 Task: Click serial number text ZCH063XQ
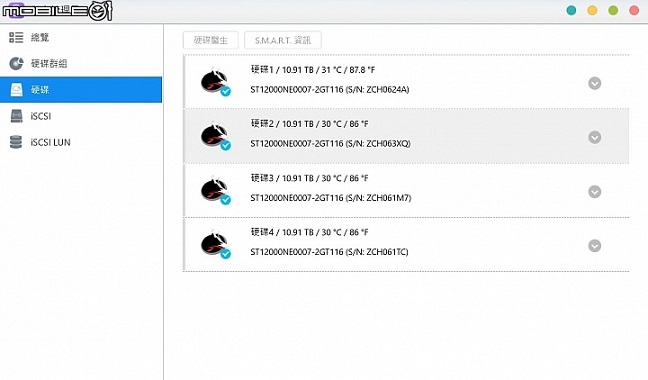click(x=388, y=143)
